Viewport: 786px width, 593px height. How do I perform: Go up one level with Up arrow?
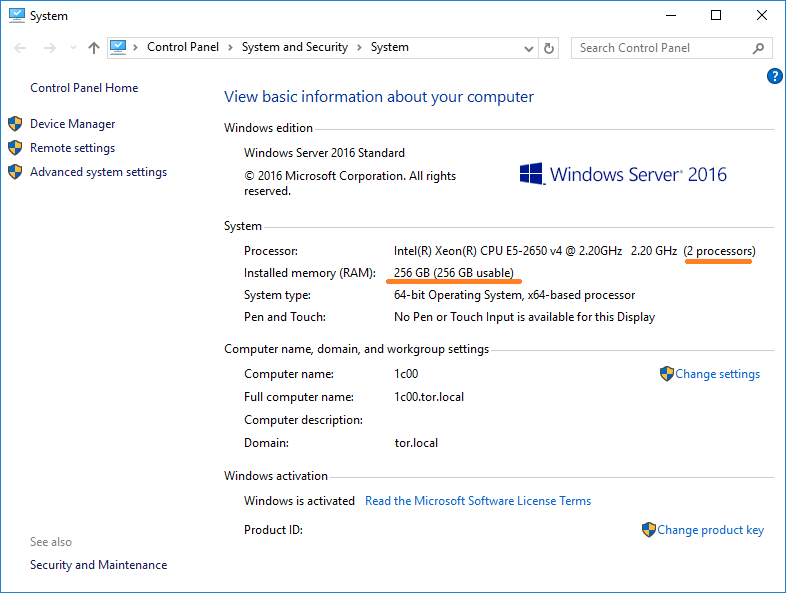(x=94, y=48)
